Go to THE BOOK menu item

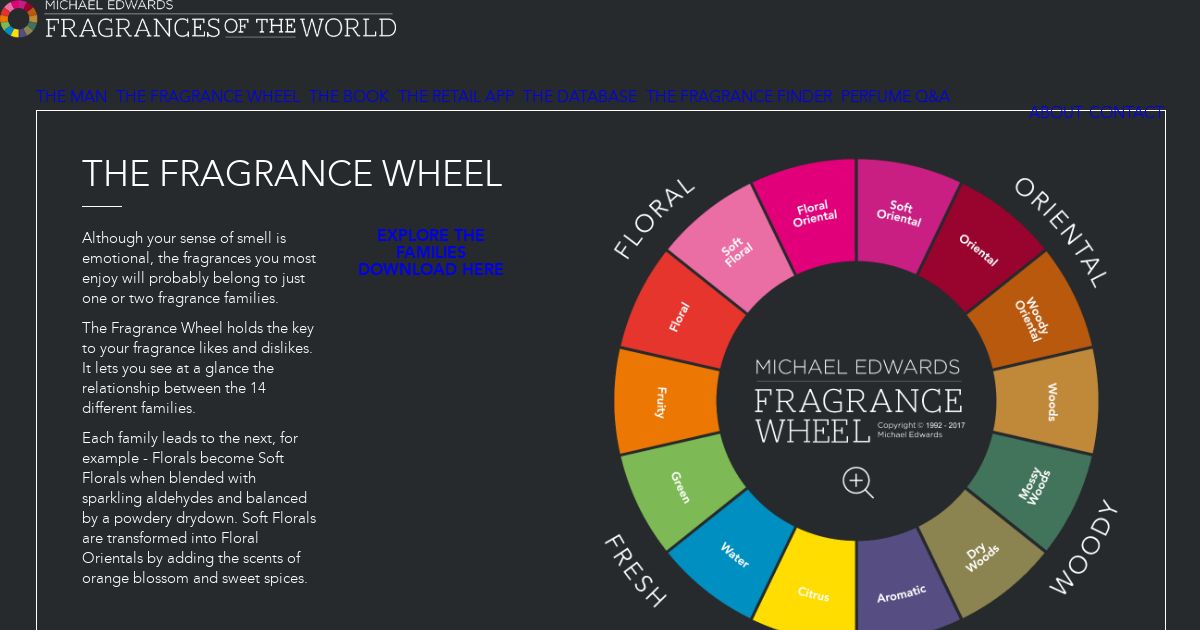tap(349, 97)
